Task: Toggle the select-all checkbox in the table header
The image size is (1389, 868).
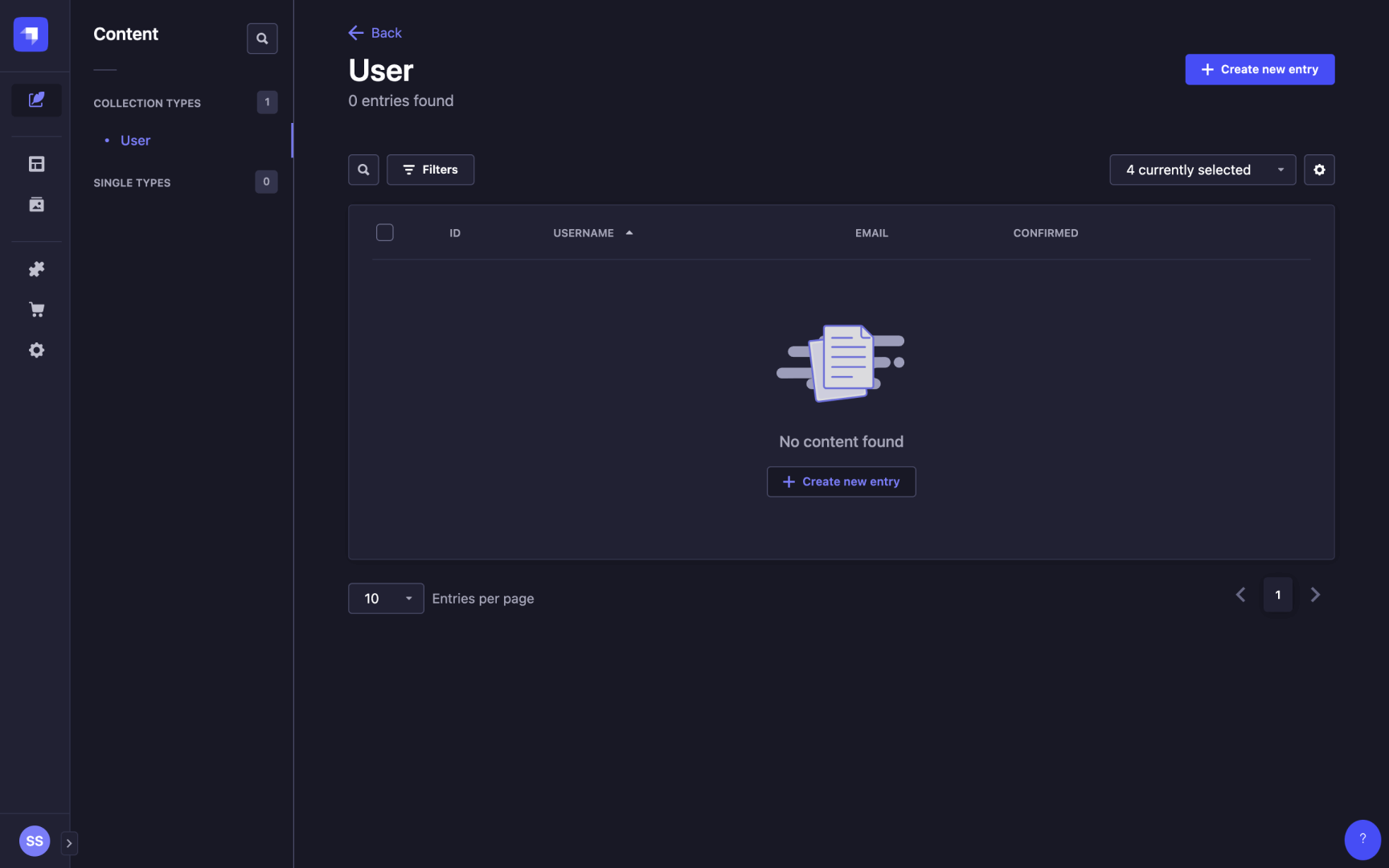Action: pos(384,232)
